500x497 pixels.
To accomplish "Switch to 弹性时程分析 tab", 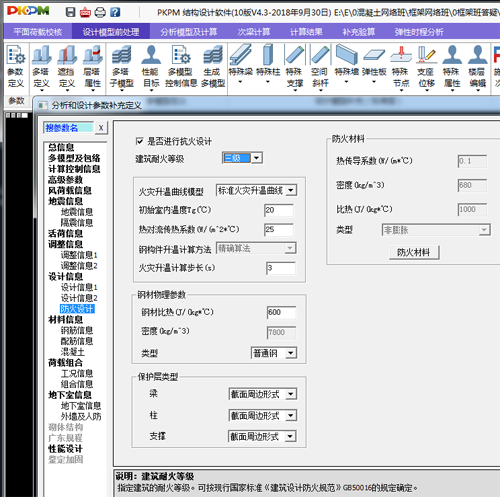I will tap(419, 32).
